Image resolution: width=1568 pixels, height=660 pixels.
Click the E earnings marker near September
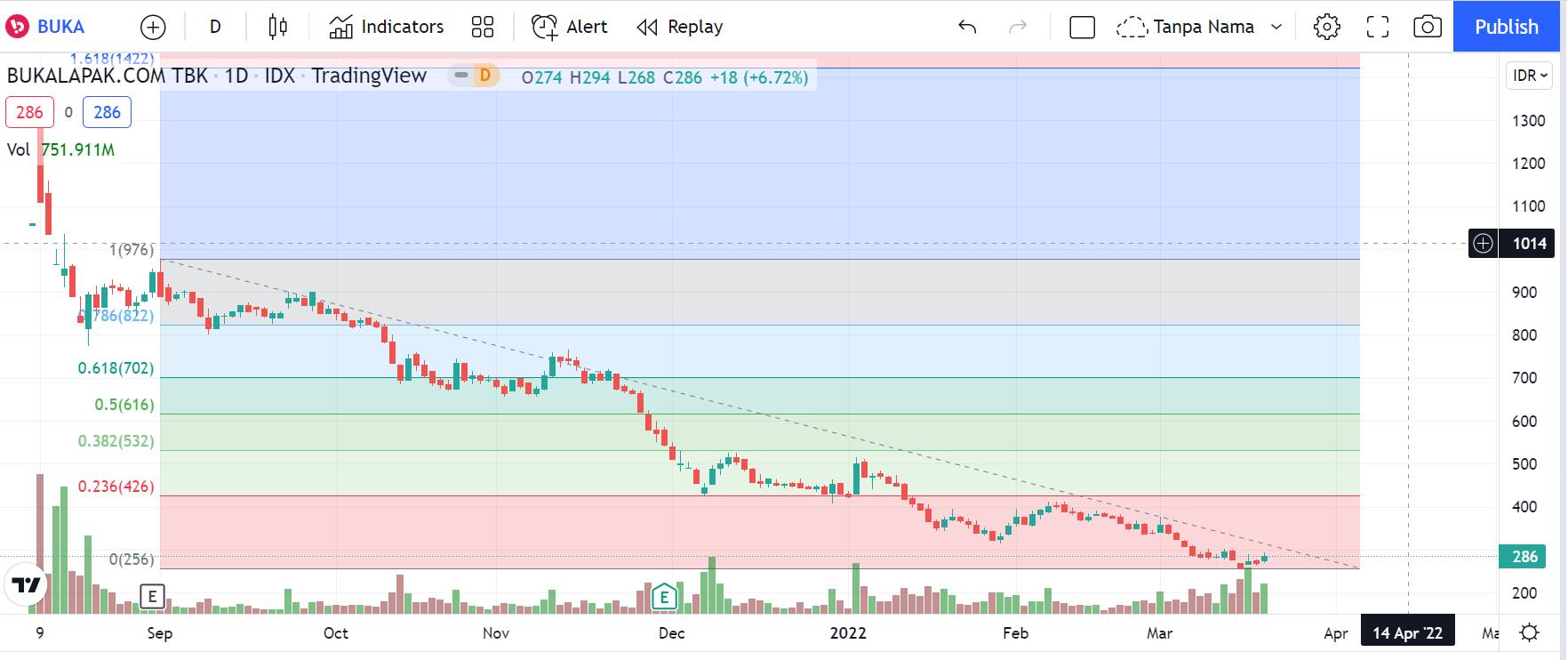click(x=153, y=596)
